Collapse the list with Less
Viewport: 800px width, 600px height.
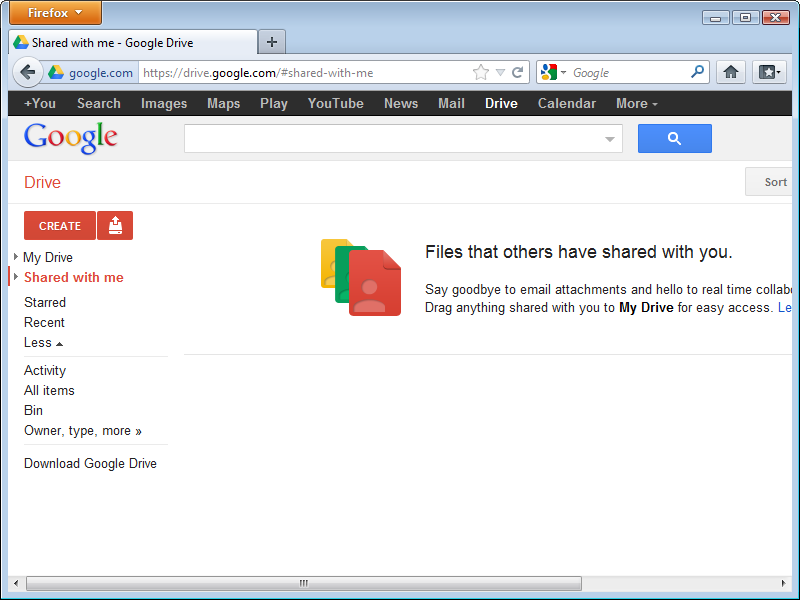[43, 342]
